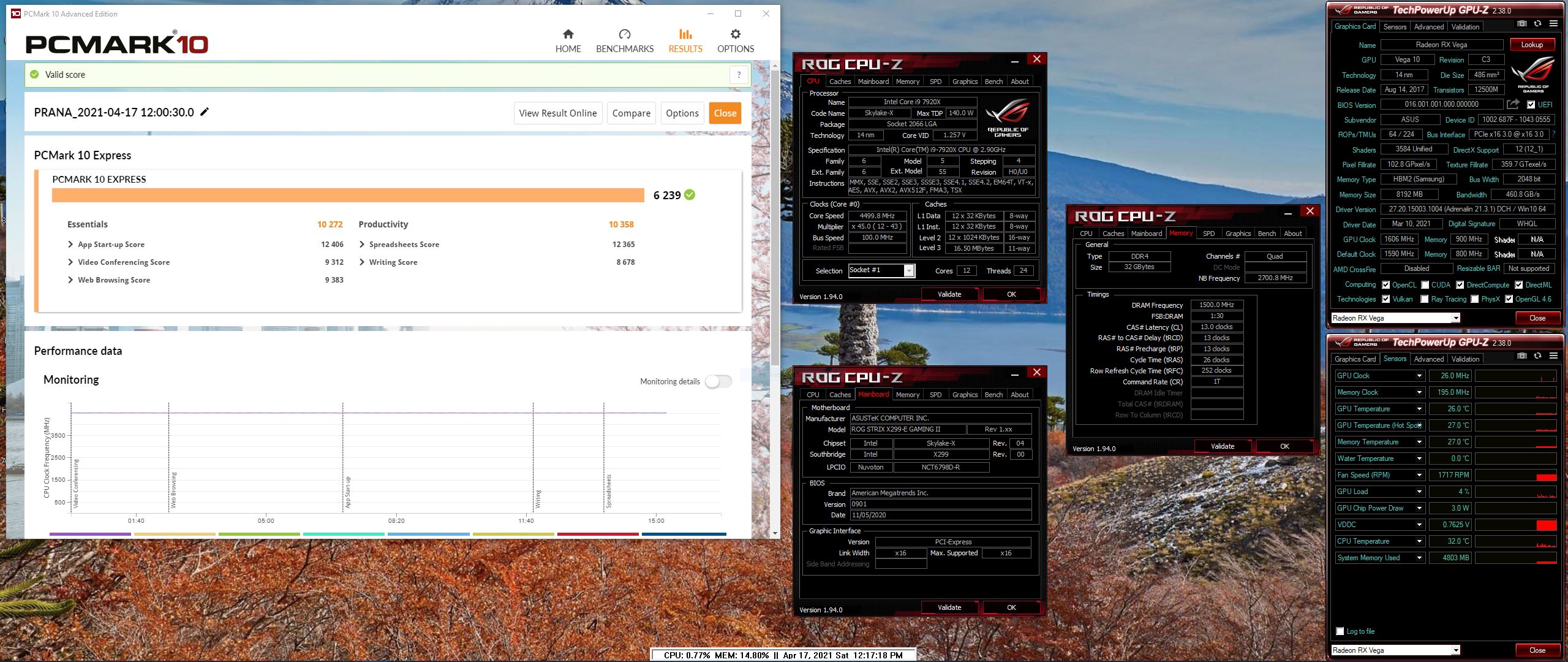Expand Writing Score

click(362, 262)
